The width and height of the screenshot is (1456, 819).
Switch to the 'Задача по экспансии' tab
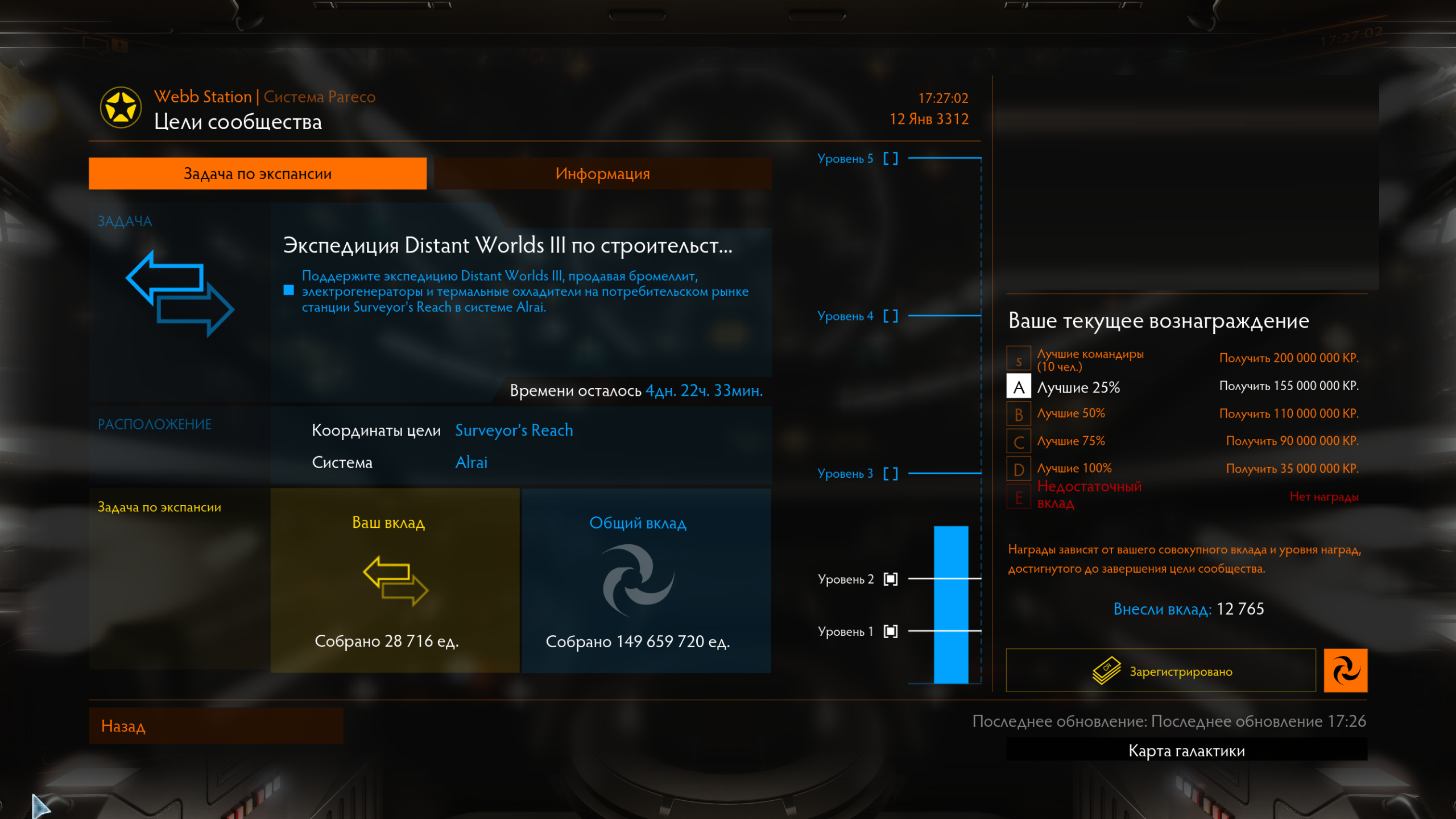(x=258, y=173)
